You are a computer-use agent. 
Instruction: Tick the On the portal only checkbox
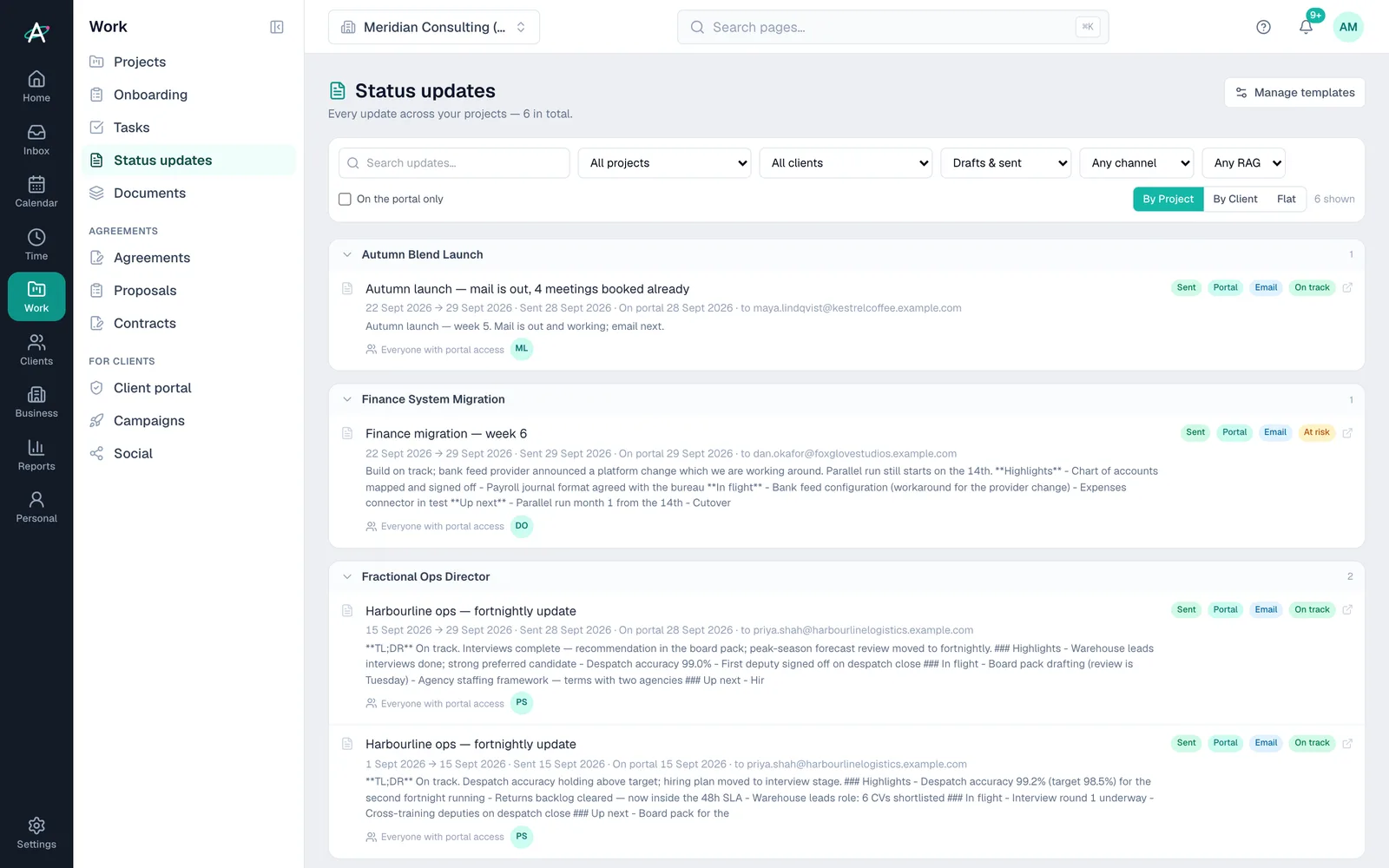[x=345, y=199]
